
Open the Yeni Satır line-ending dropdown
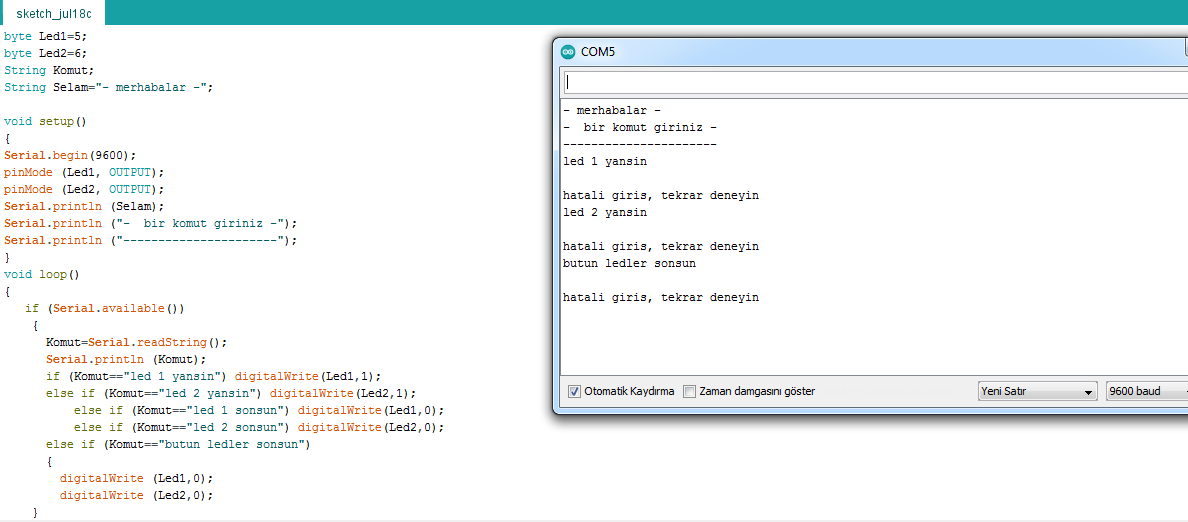pyautogui.click(x=1037, y=392)
